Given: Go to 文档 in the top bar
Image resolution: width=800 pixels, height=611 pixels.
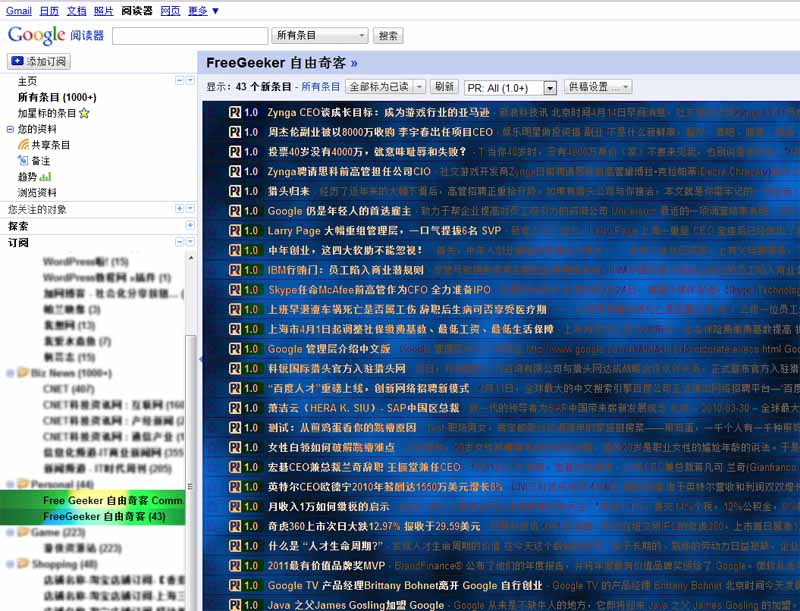Looking at the screenshot, I should (77, 11).
